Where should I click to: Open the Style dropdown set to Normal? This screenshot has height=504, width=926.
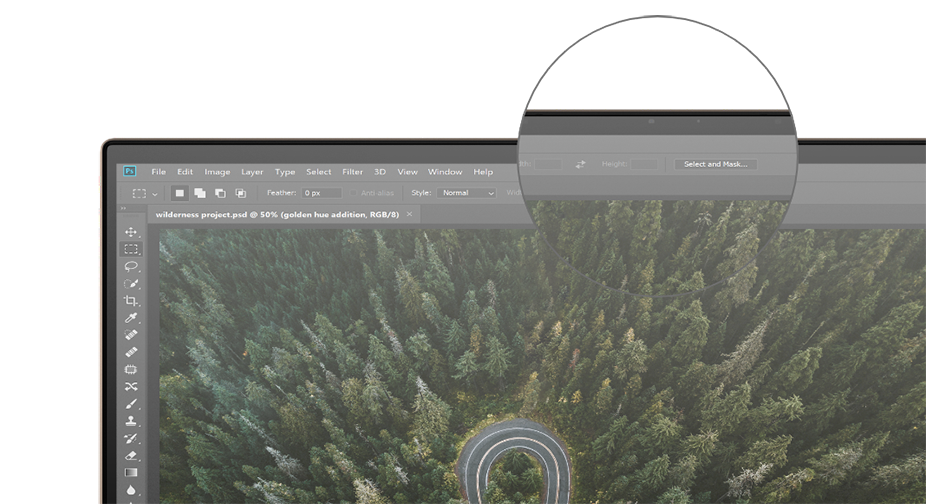(x=467, y=193)
